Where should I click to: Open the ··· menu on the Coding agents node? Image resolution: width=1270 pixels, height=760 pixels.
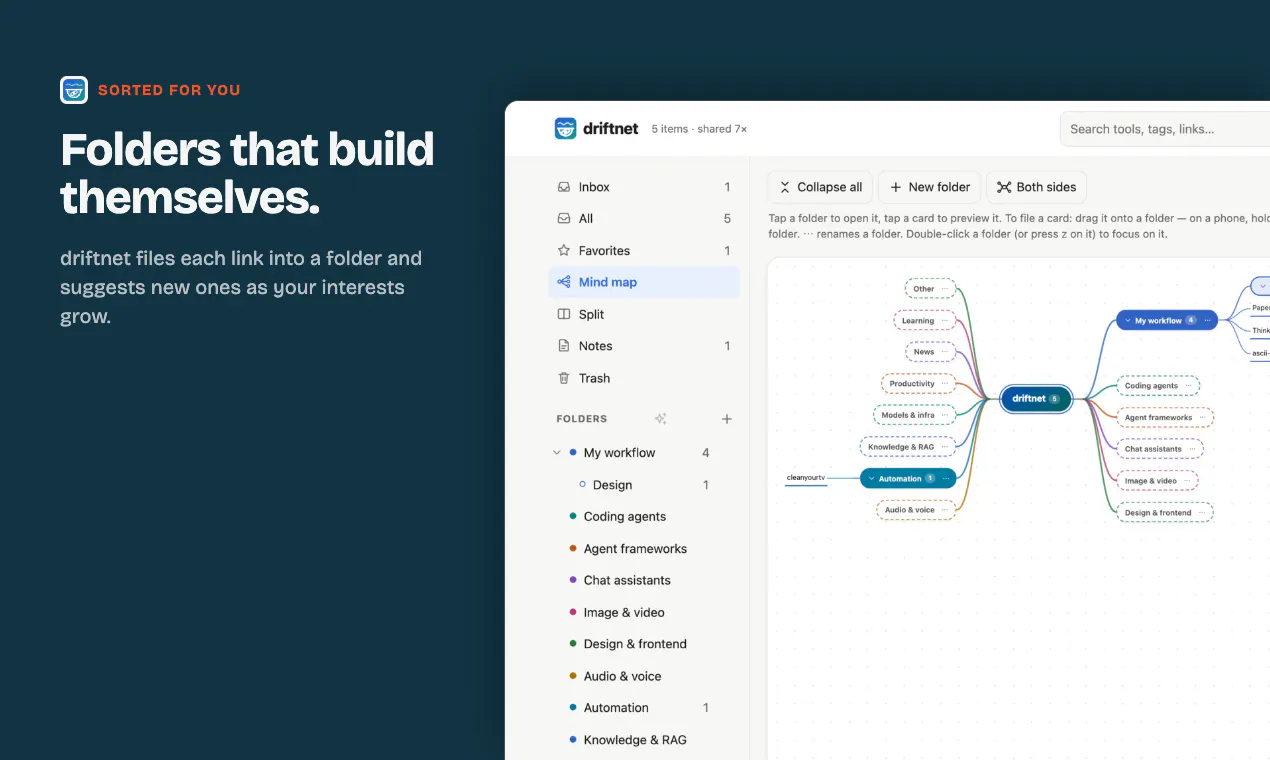1189,386
